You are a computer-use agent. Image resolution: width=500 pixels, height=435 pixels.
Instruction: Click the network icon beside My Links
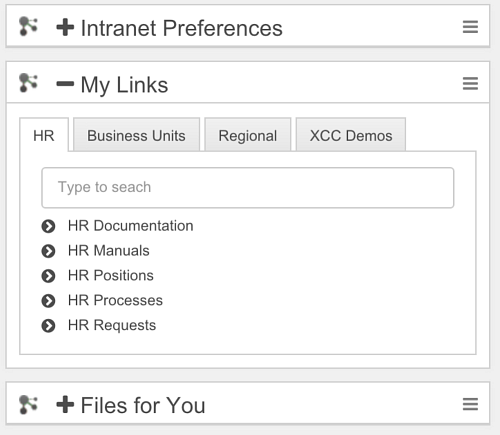click(x=28, y=83)
